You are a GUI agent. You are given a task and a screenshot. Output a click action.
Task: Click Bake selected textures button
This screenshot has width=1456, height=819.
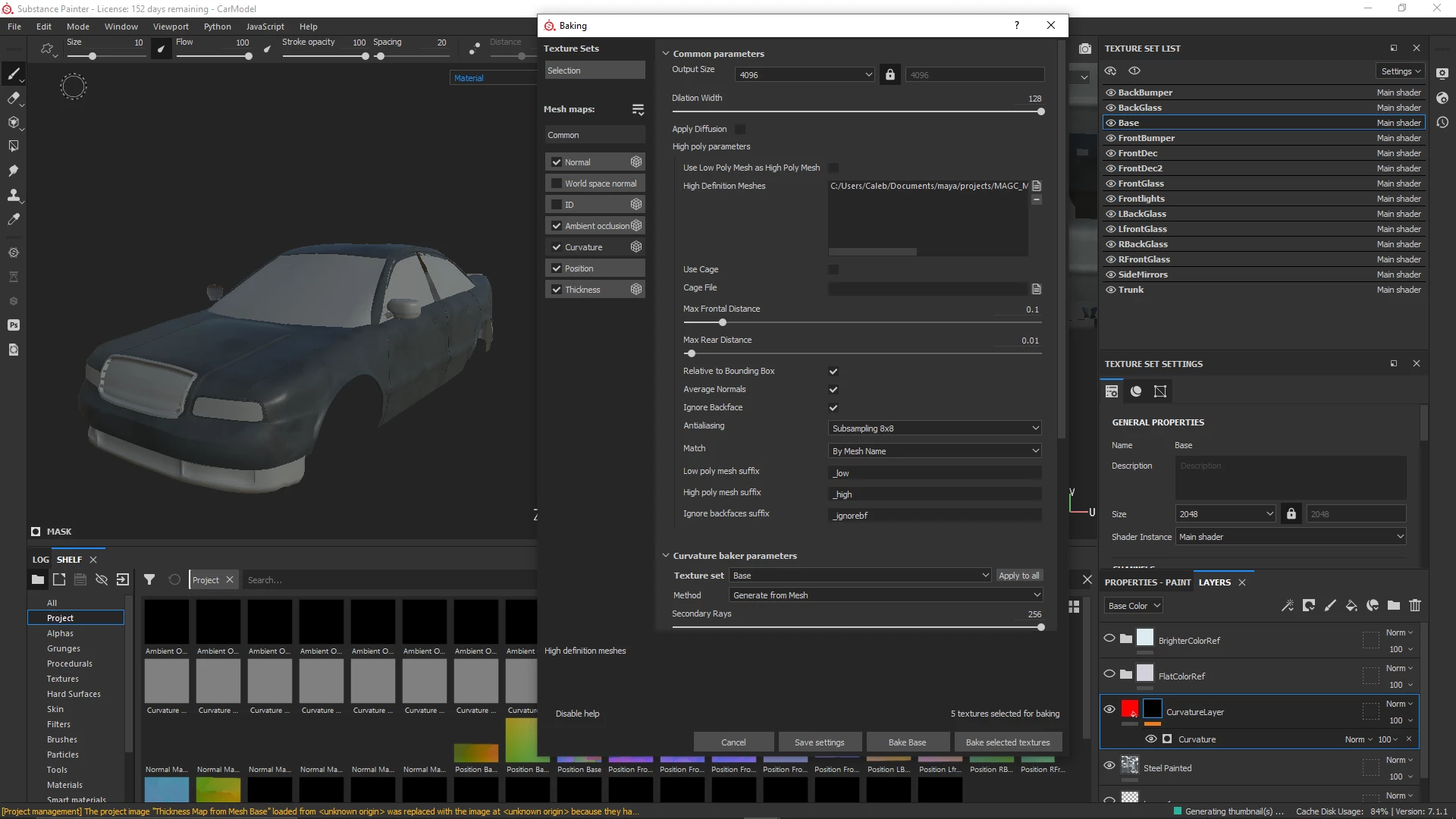coord(1007,742)
